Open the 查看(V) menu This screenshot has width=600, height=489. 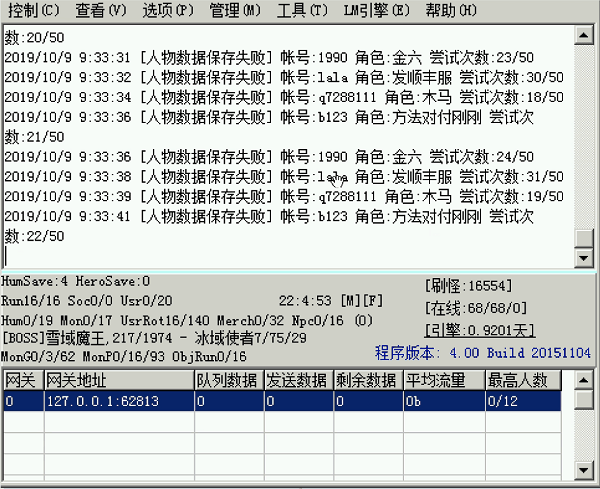(x=101, y=10)
